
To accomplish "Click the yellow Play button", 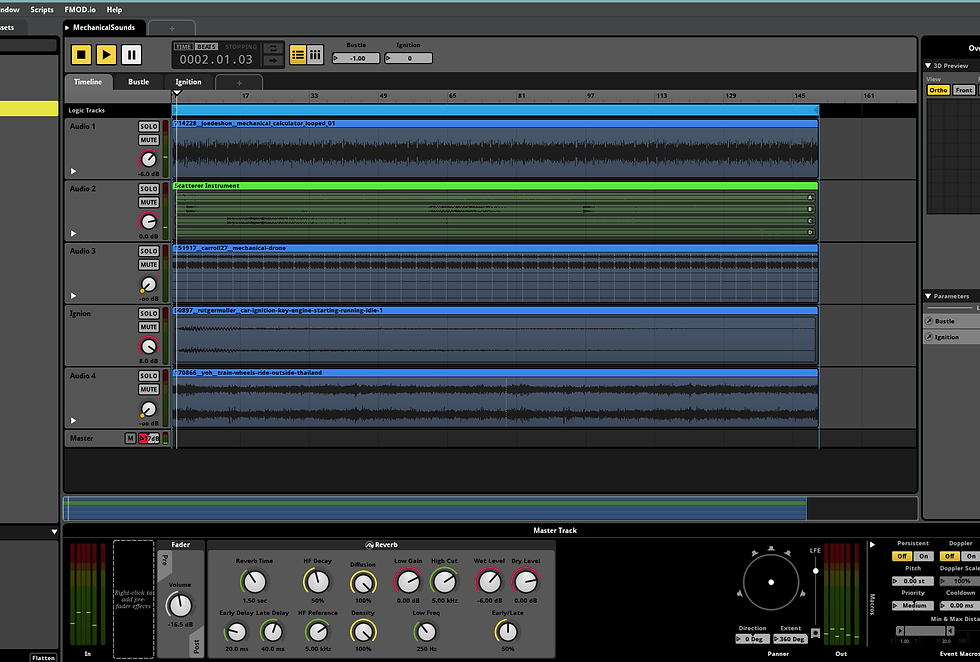I will (106, 55).
